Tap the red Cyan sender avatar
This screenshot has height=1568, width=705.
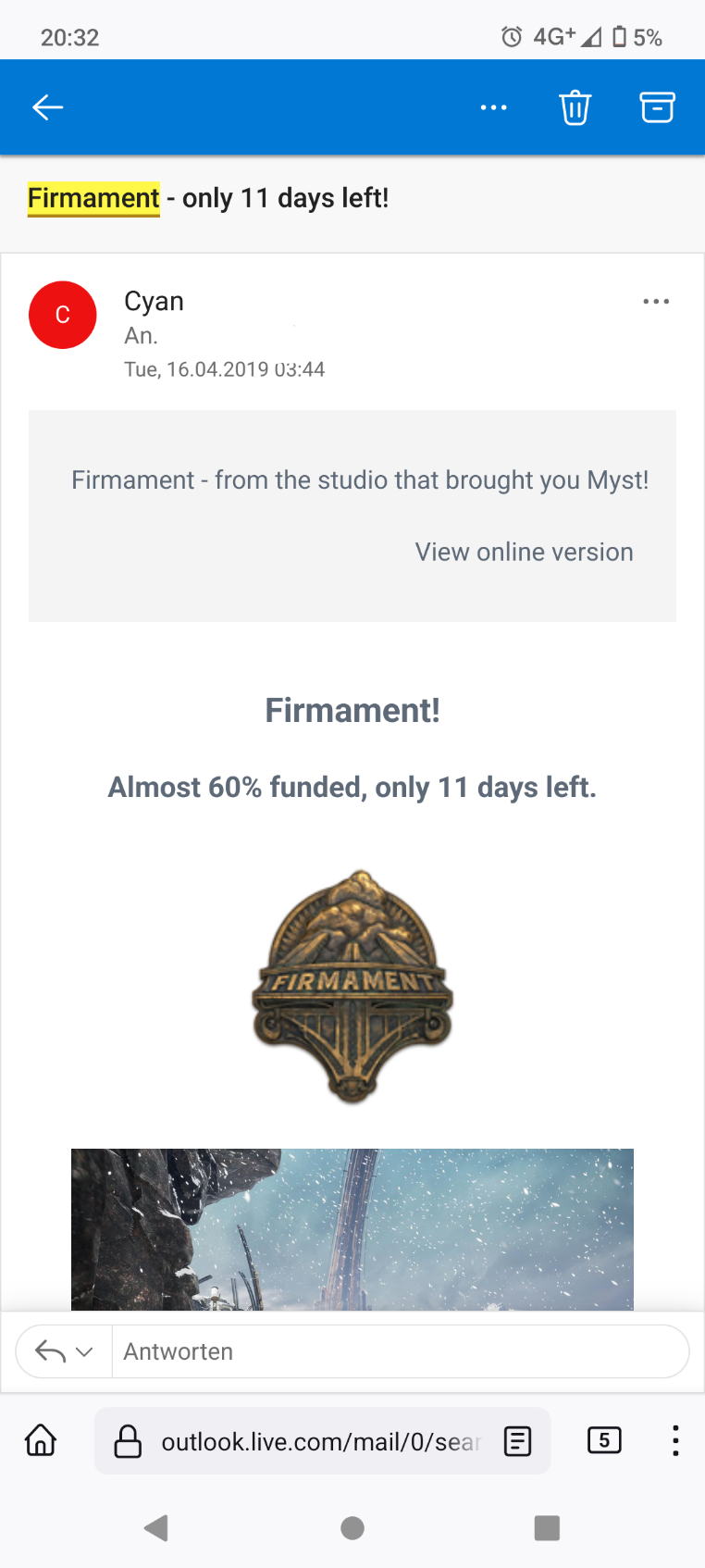pyautogui.click(x=63, y=315)
